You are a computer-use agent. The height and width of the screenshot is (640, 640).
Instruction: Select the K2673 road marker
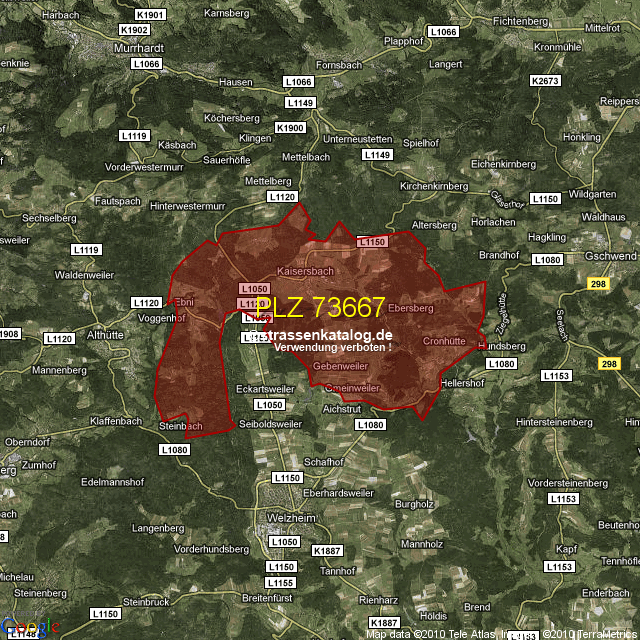pos(546,80)
